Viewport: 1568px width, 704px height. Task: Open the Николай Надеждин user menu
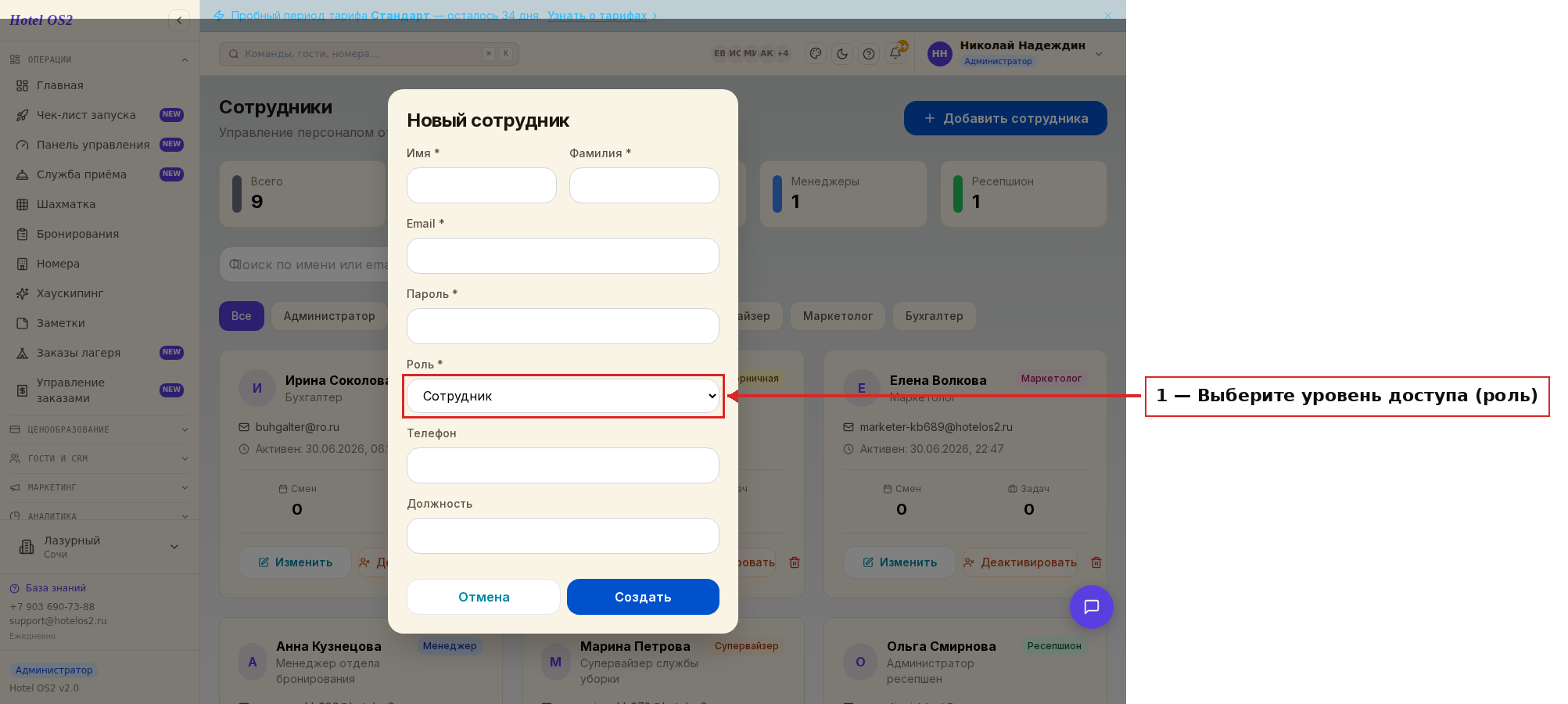click(1015, 53)
